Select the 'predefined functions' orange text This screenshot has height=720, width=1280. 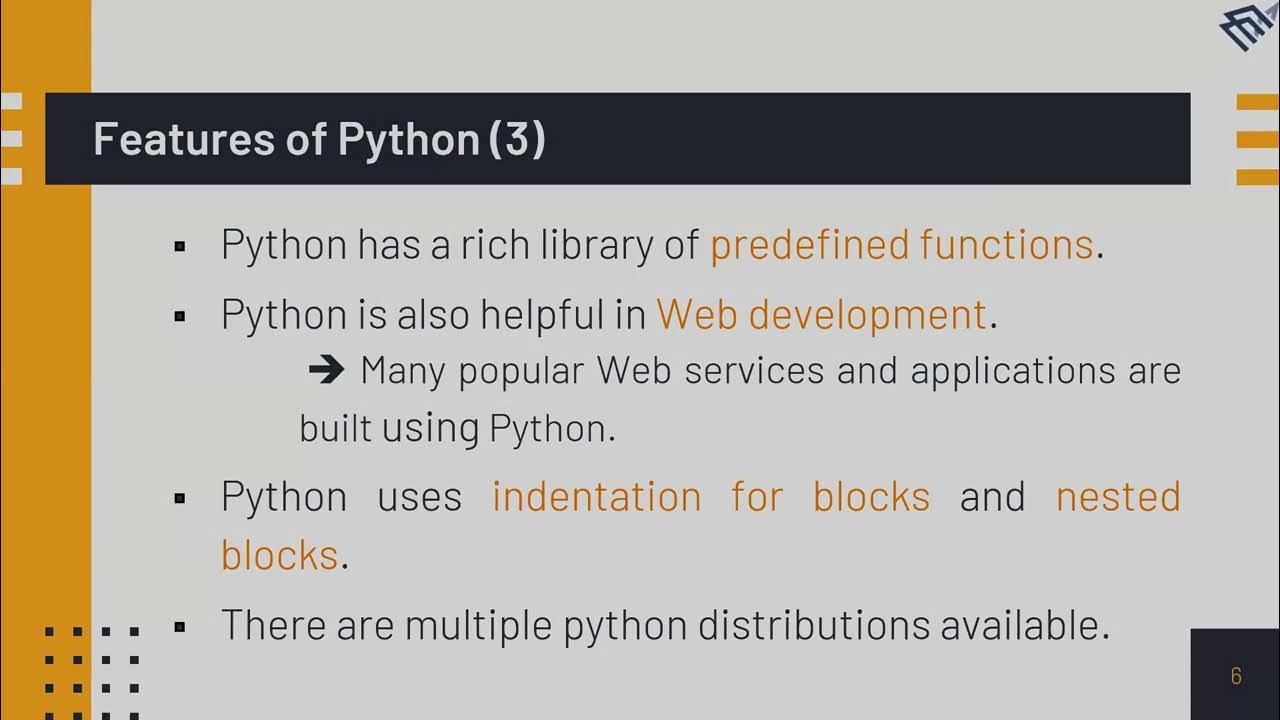pyautogui.click(x=901, y=245)
